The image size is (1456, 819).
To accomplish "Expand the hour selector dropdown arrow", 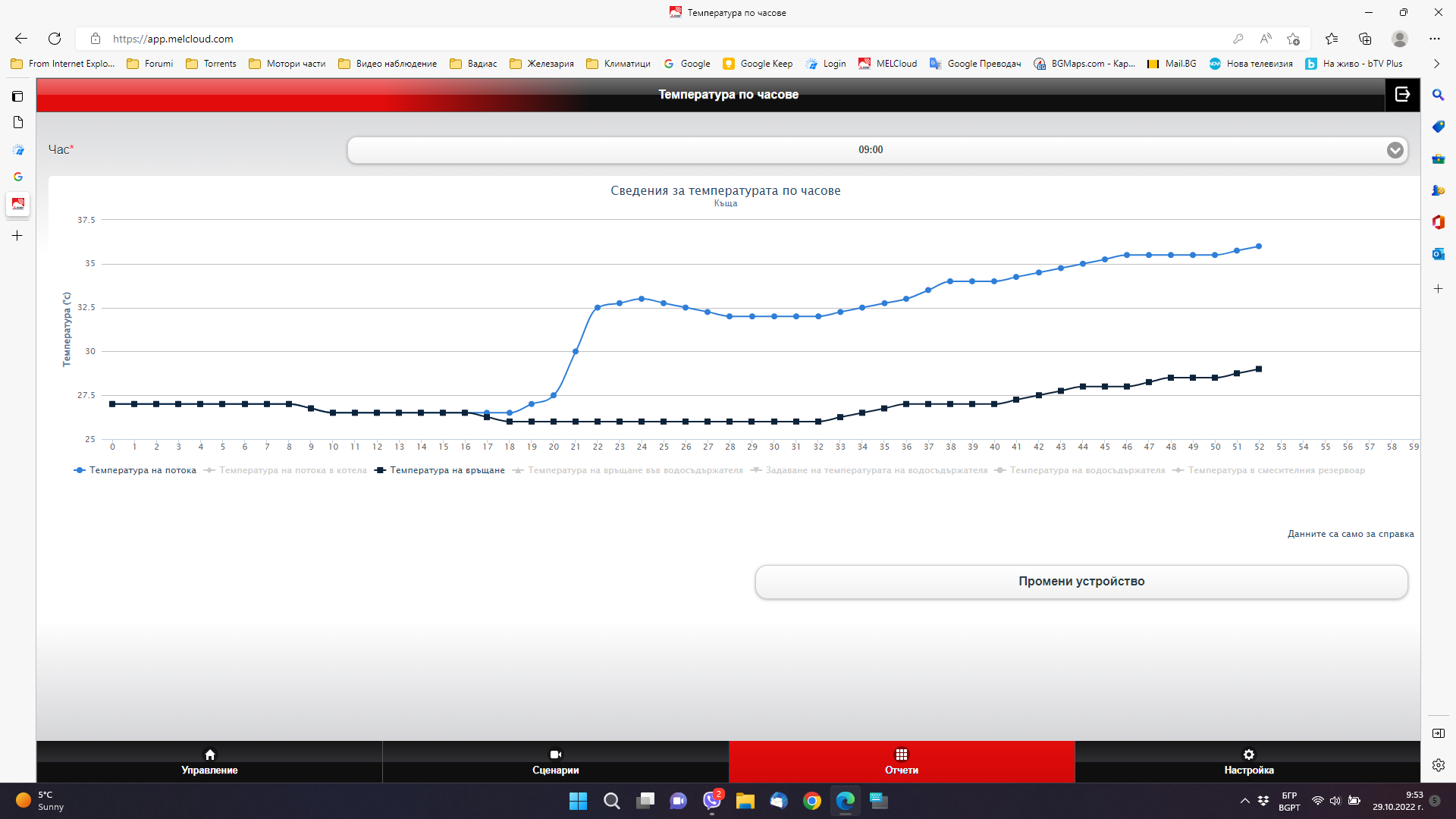I will coord(1395,150).
